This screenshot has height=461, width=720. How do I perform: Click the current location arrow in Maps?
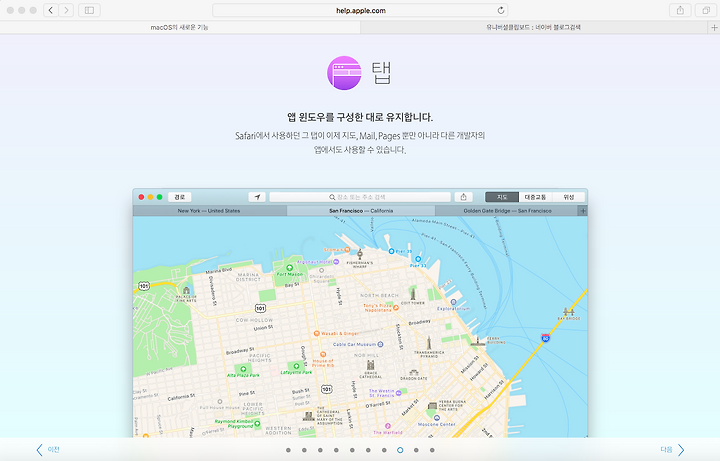pyautogui.click(x=257, y=197)
